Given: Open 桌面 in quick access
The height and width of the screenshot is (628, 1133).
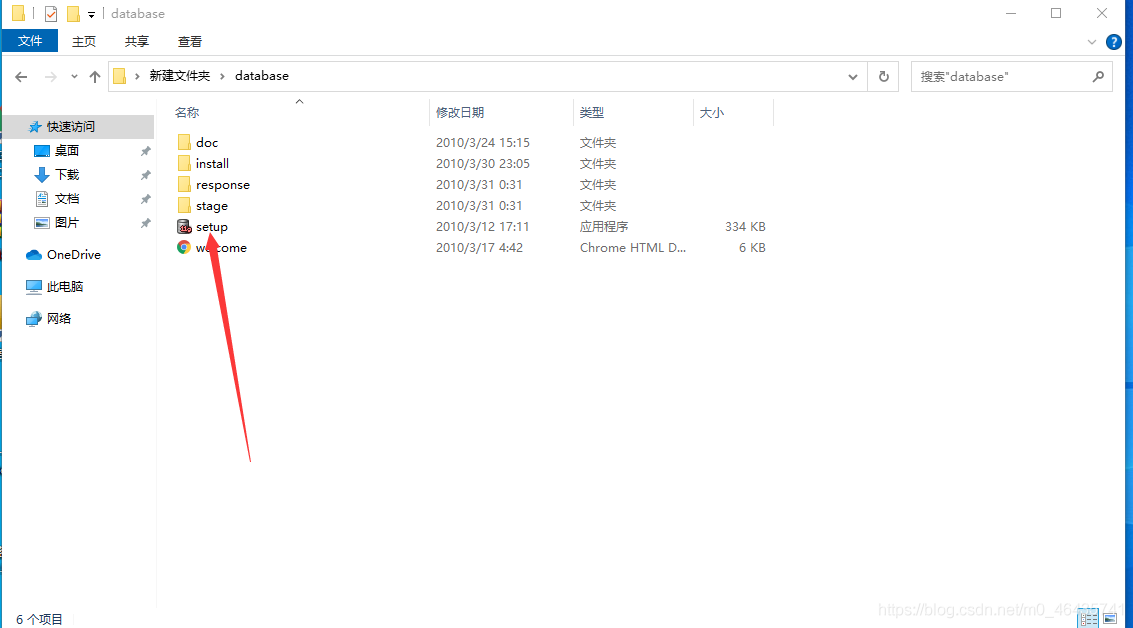Looking at the screenshot, I should [66, 150].
